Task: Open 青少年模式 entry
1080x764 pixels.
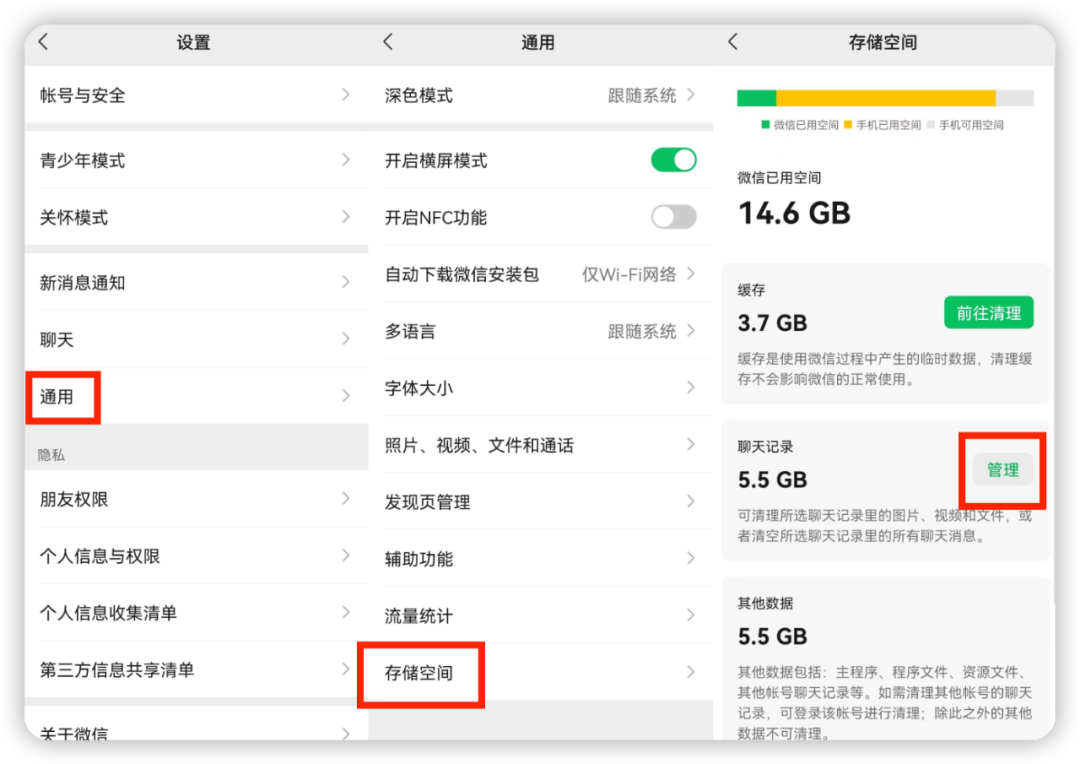Action: tap(196, 161)
